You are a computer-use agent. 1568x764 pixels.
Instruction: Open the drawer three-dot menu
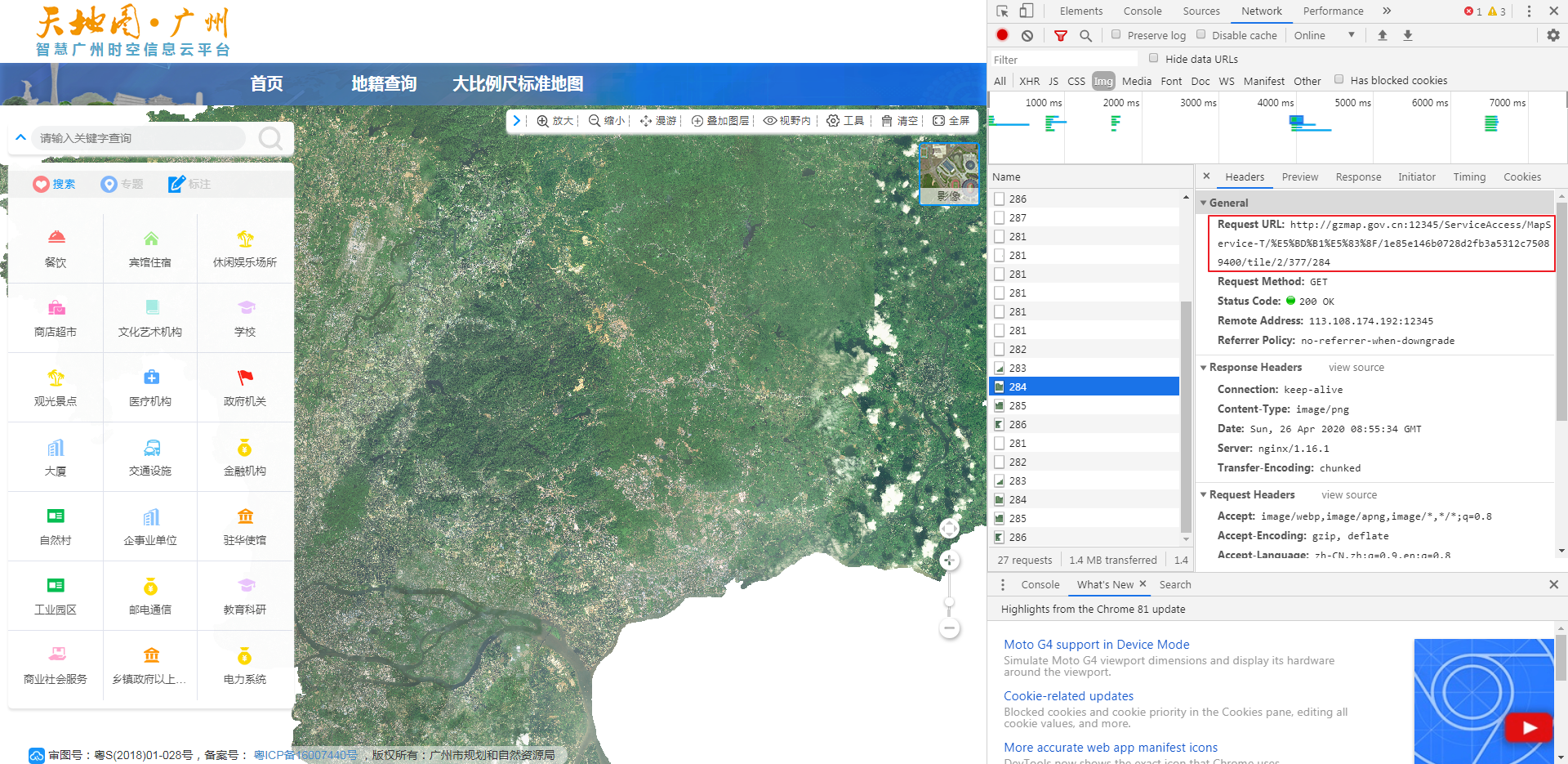(1003, 585)
